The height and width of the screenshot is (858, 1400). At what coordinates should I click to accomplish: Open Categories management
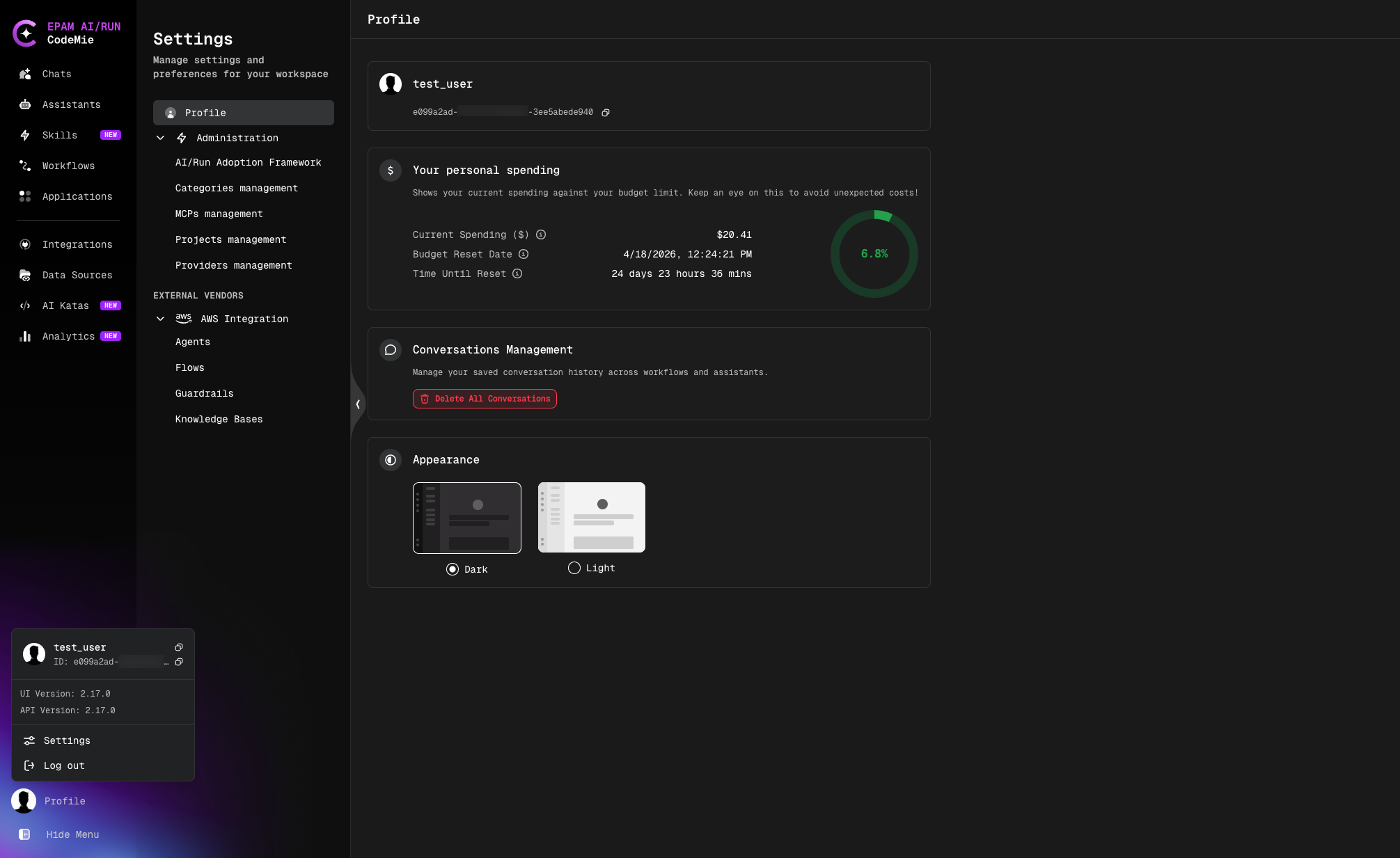237,188
